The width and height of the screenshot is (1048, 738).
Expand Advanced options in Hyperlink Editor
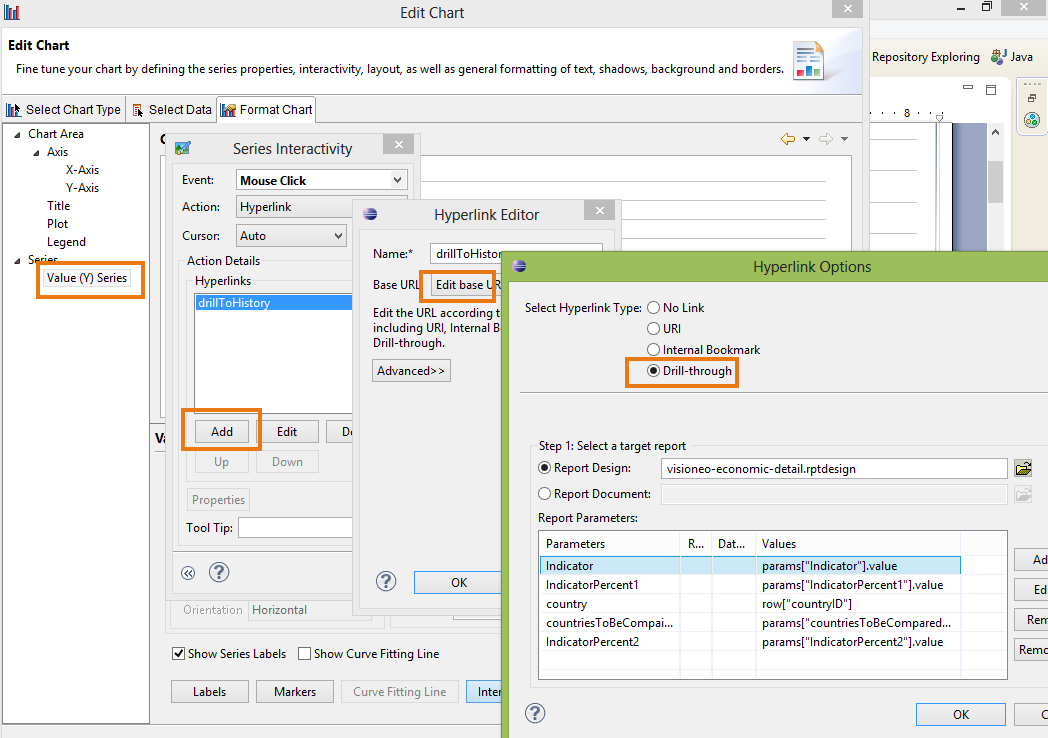(x=411, y=370)
